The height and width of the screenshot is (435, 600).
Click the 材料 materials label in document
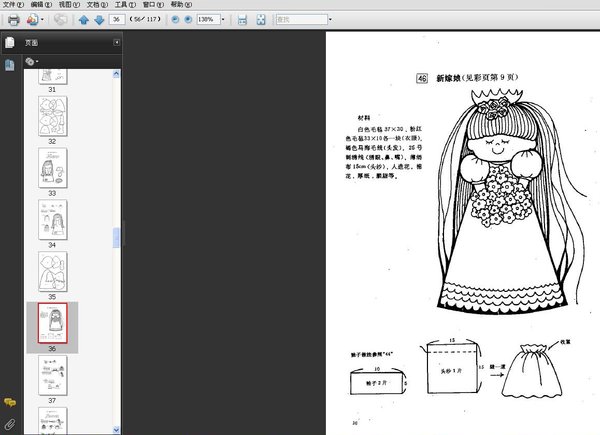point(364,118)
